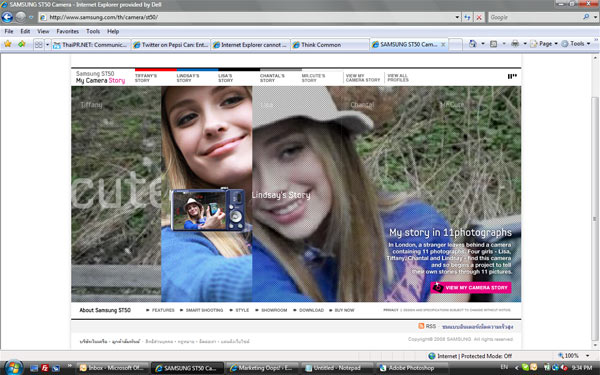This screenshot has width=600, height=375.
Task: Switch to the Twitter on Pepsi Can tab
Action: (x=170, y=45)
